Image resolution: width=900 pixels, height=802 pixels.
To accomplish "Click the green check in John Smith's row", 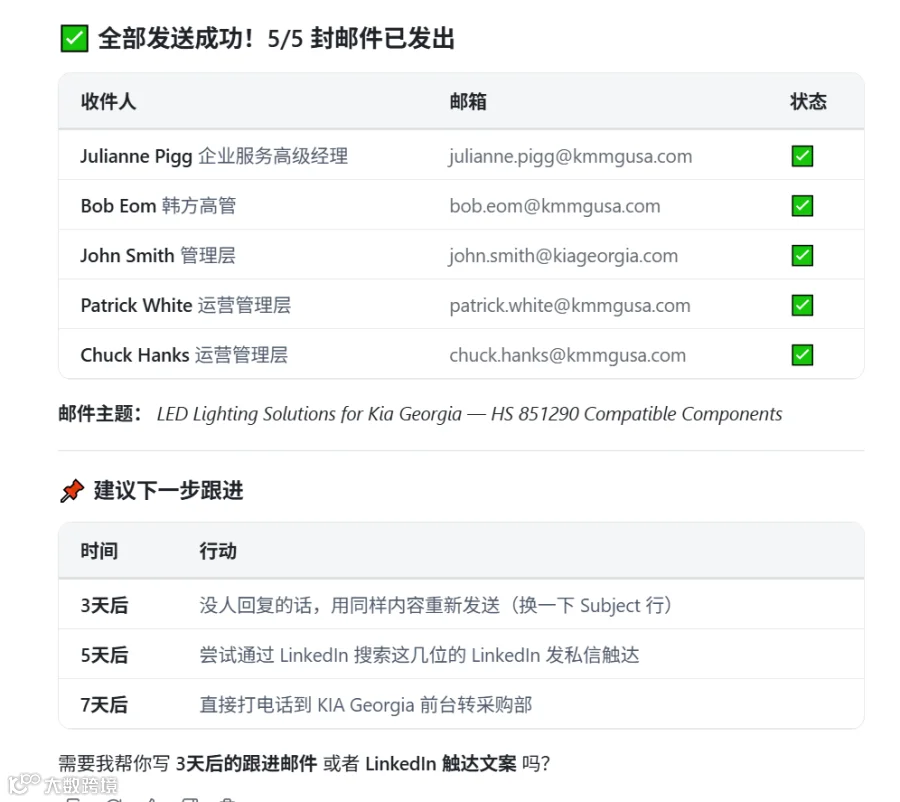I will pos(802,255).
